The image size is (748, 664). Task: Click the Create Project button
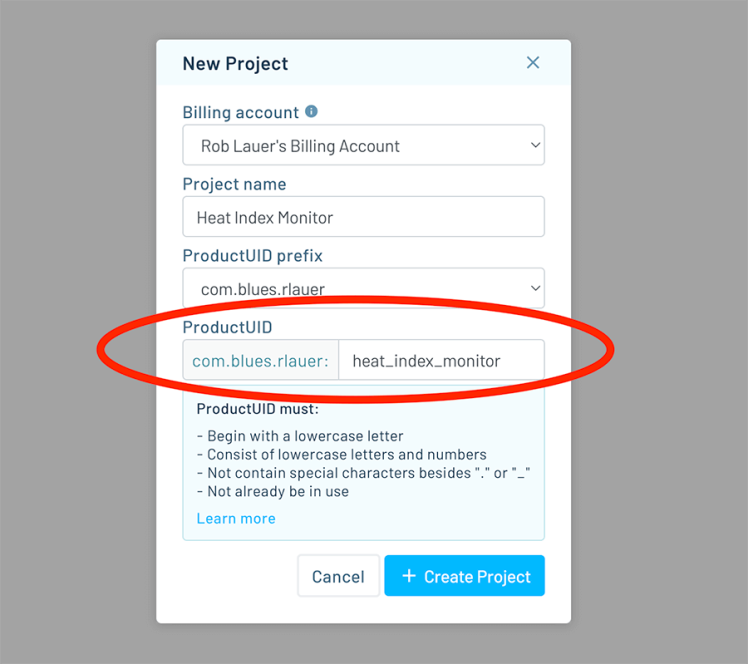click(464, 576)
